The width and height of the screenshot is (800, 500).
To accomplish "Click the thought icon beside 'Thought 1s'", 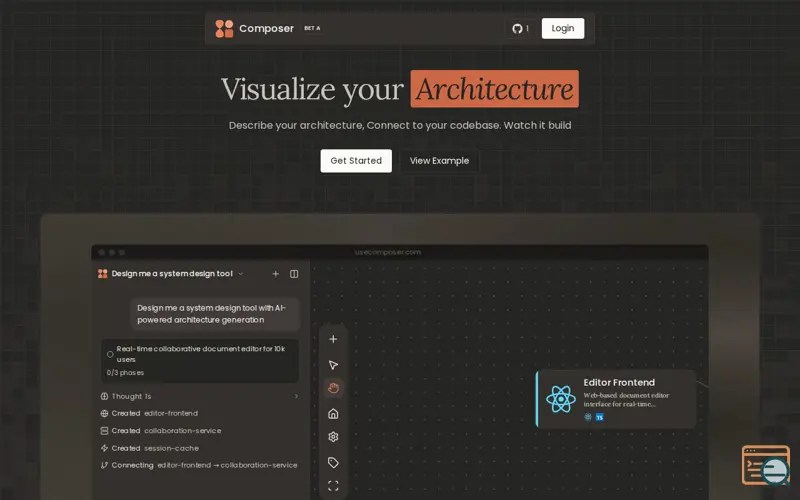I will [104, 396].
